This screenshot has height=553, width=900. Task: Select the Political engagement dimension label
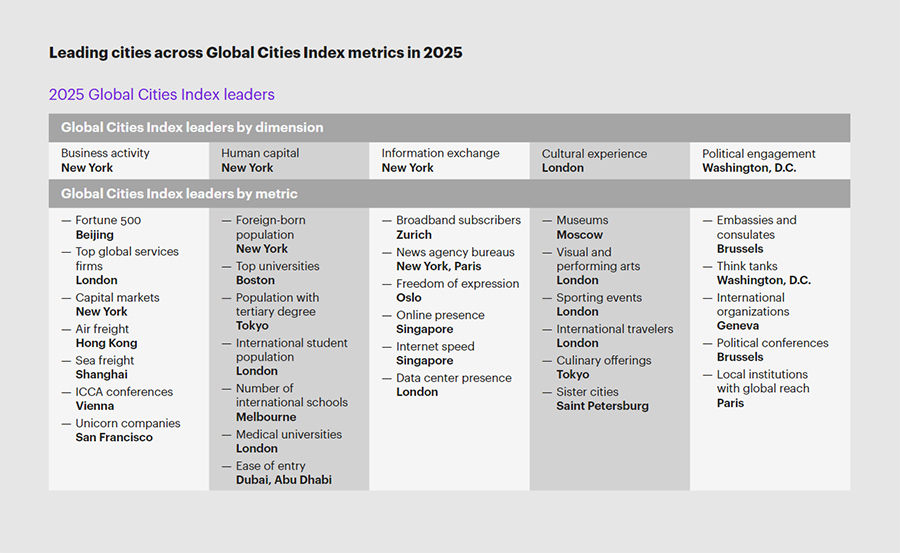pos(758,154)
